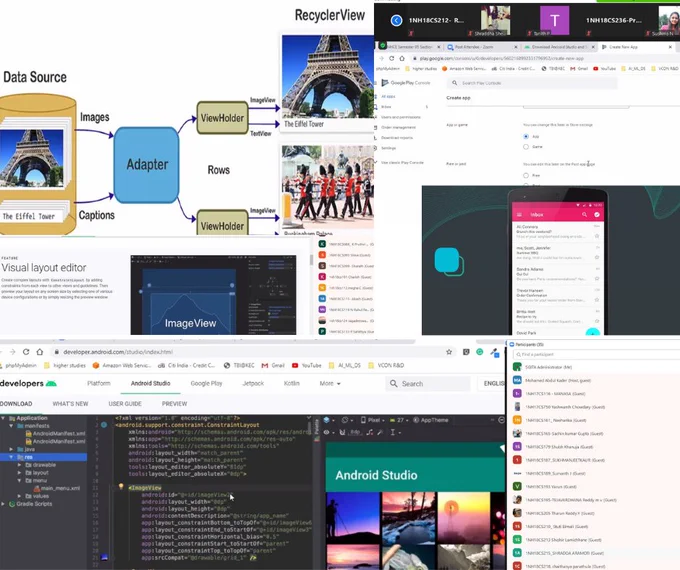680x570 pixels.
Task: Select the Free radio button
Action: coord(526,175)
